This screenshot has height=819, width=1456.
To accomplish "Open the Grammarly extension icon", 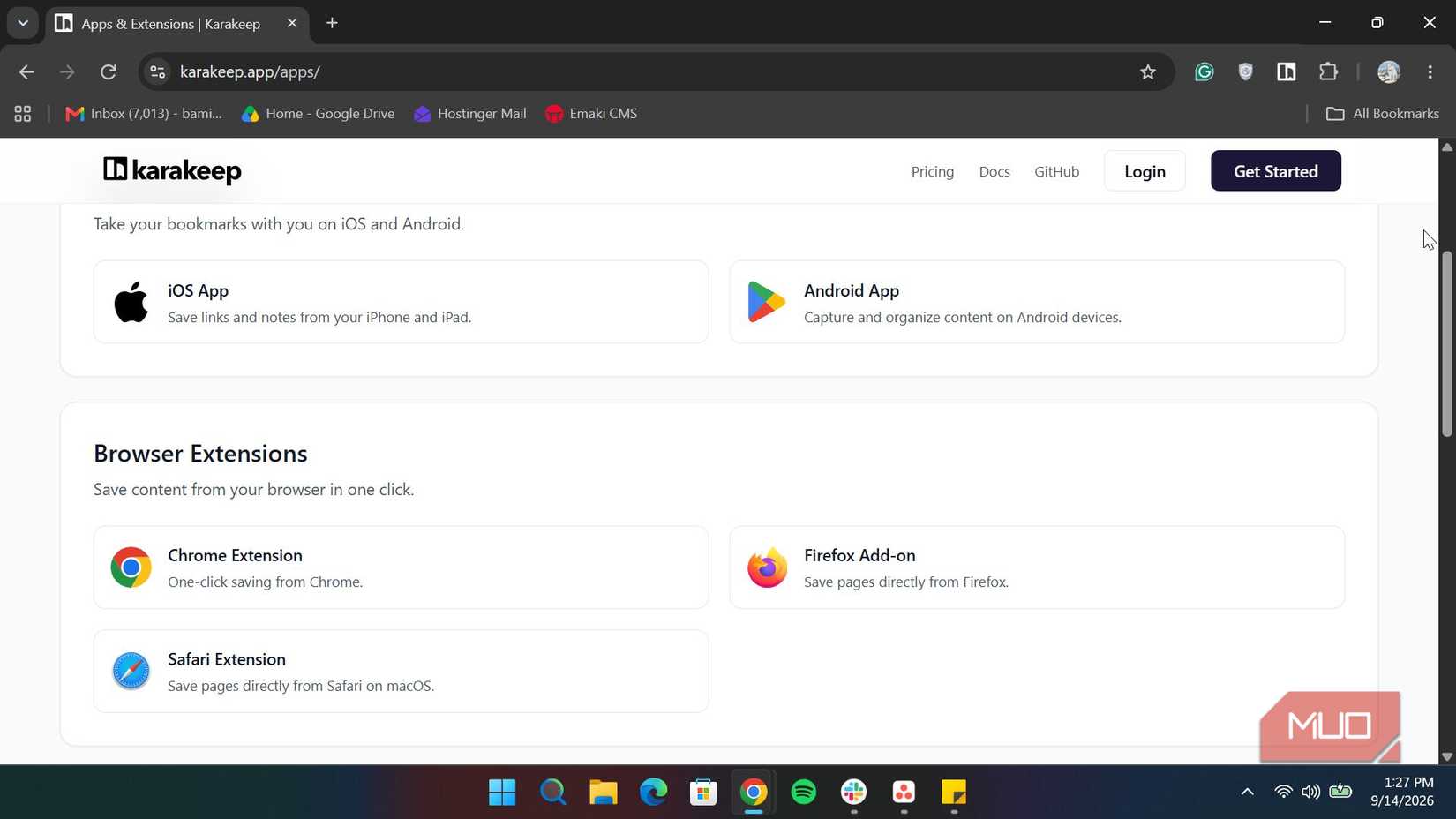I will pyautogui.click(x=1204, y=71).
